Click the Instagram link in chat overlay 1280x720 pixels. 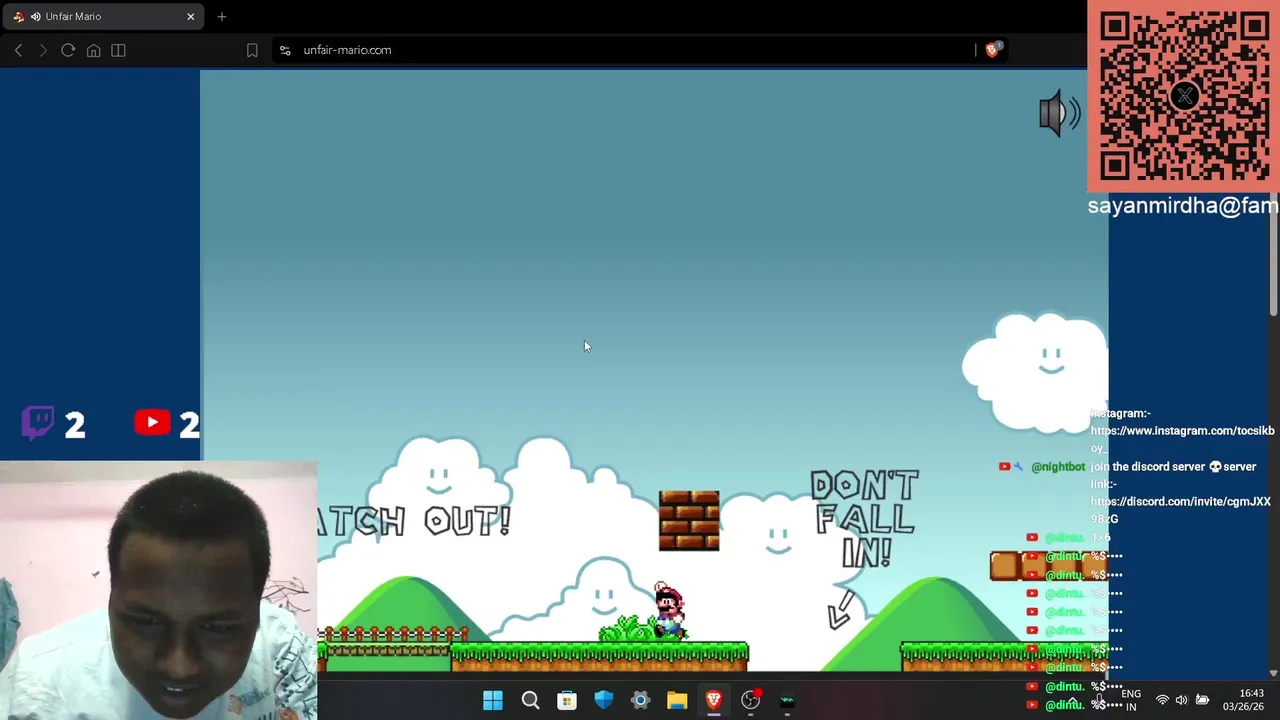point(1182,439)
